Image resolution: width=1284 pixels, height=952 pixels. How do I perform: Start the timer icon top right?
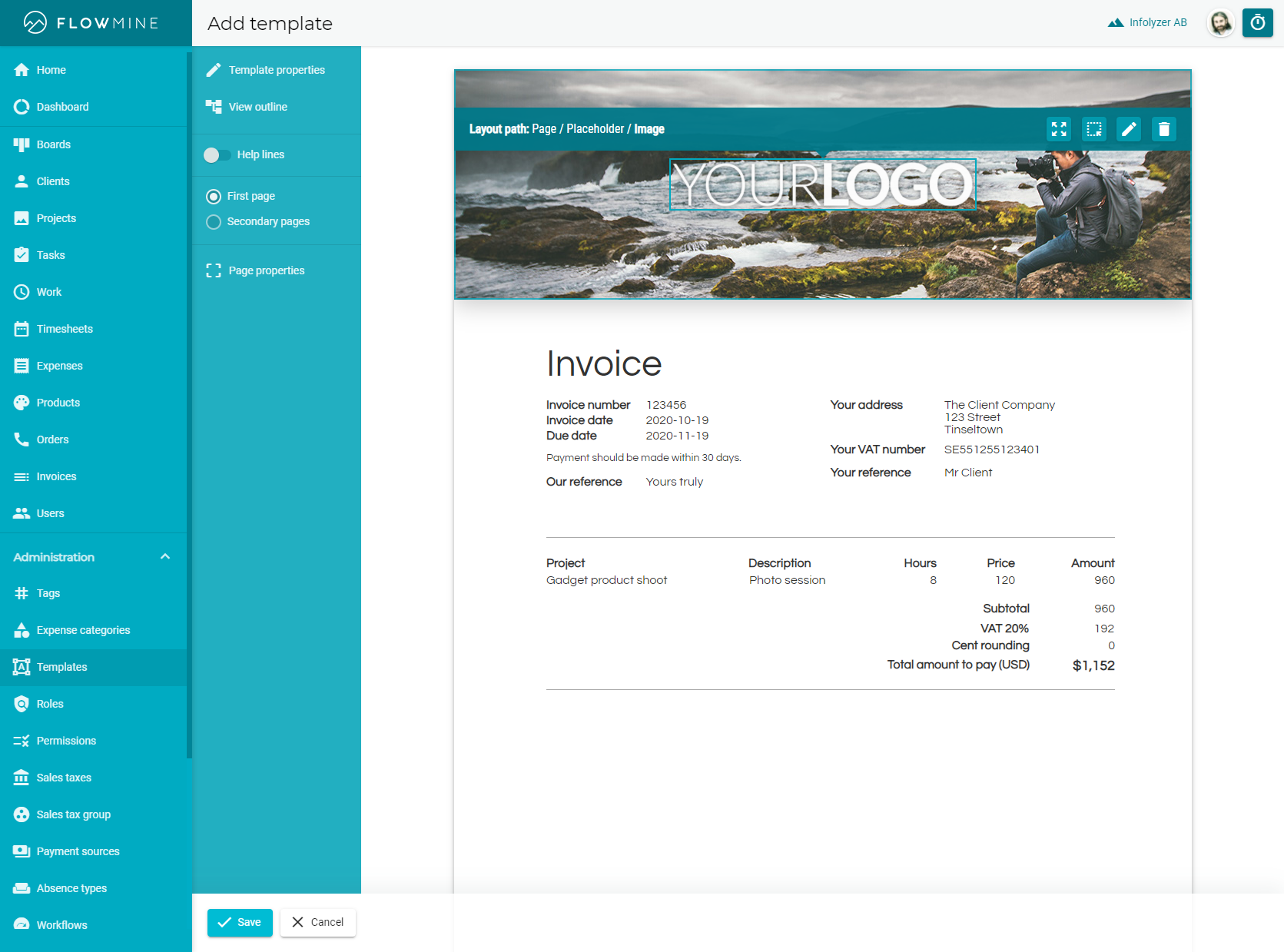(1258, 22)
